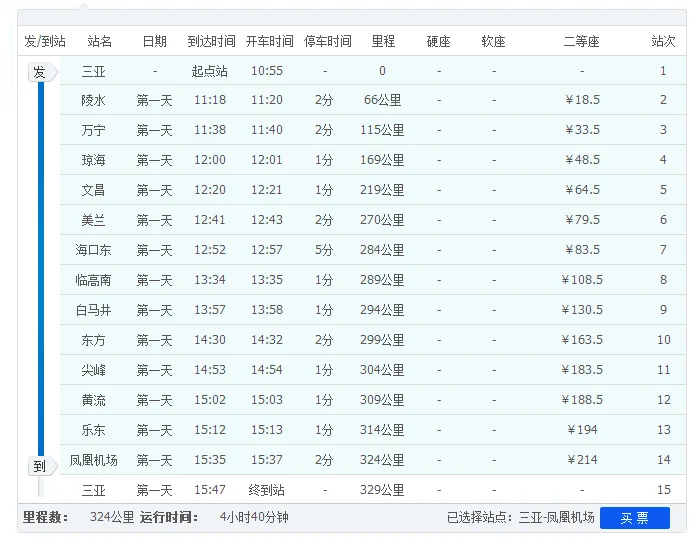Click the 终到站 terminal label

[266, 490]
